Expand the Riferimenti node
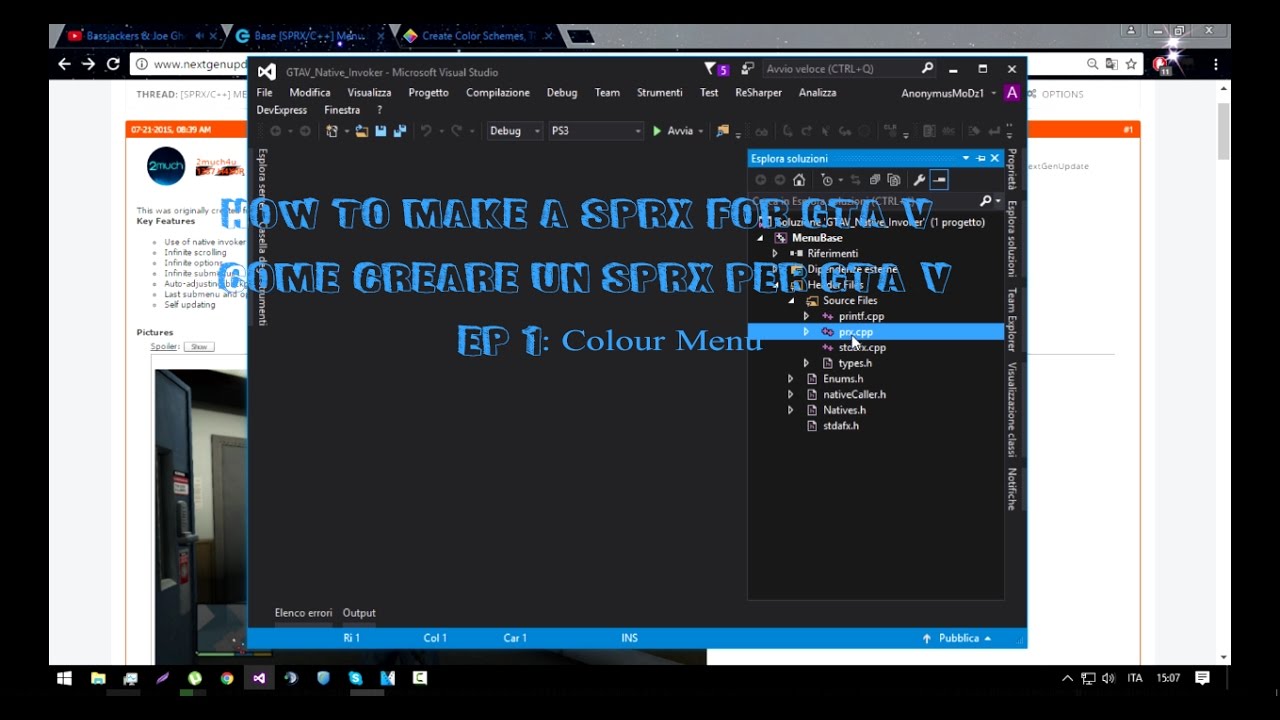The width and height of the screenshot is (1280, 720). click(775, 254)
